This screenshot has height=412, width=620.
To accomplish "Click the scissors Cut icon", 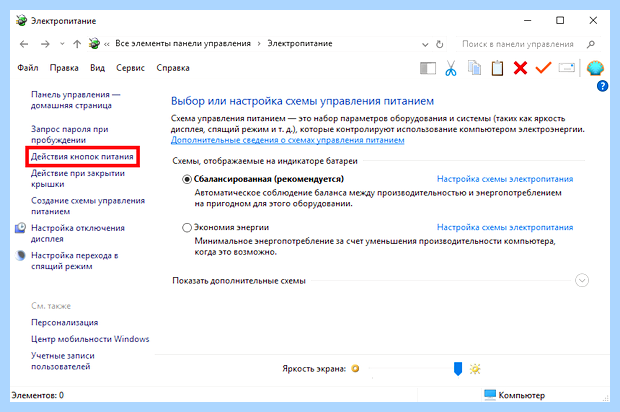I will tap(450, 68).
